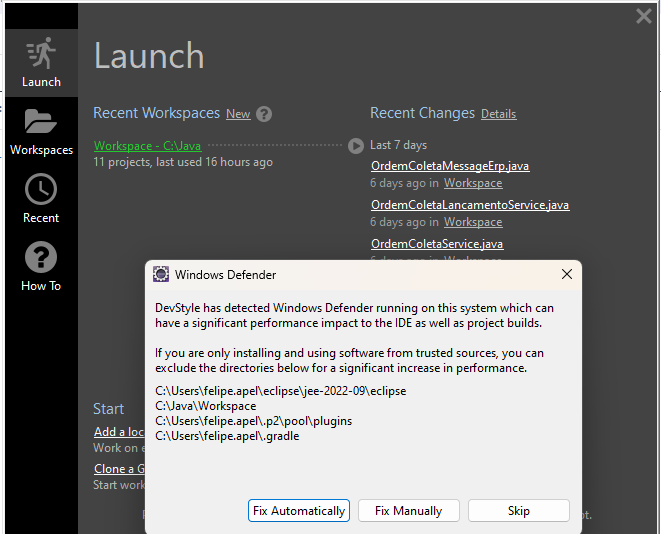Click the Add a local link under Start

pos(119,432)
